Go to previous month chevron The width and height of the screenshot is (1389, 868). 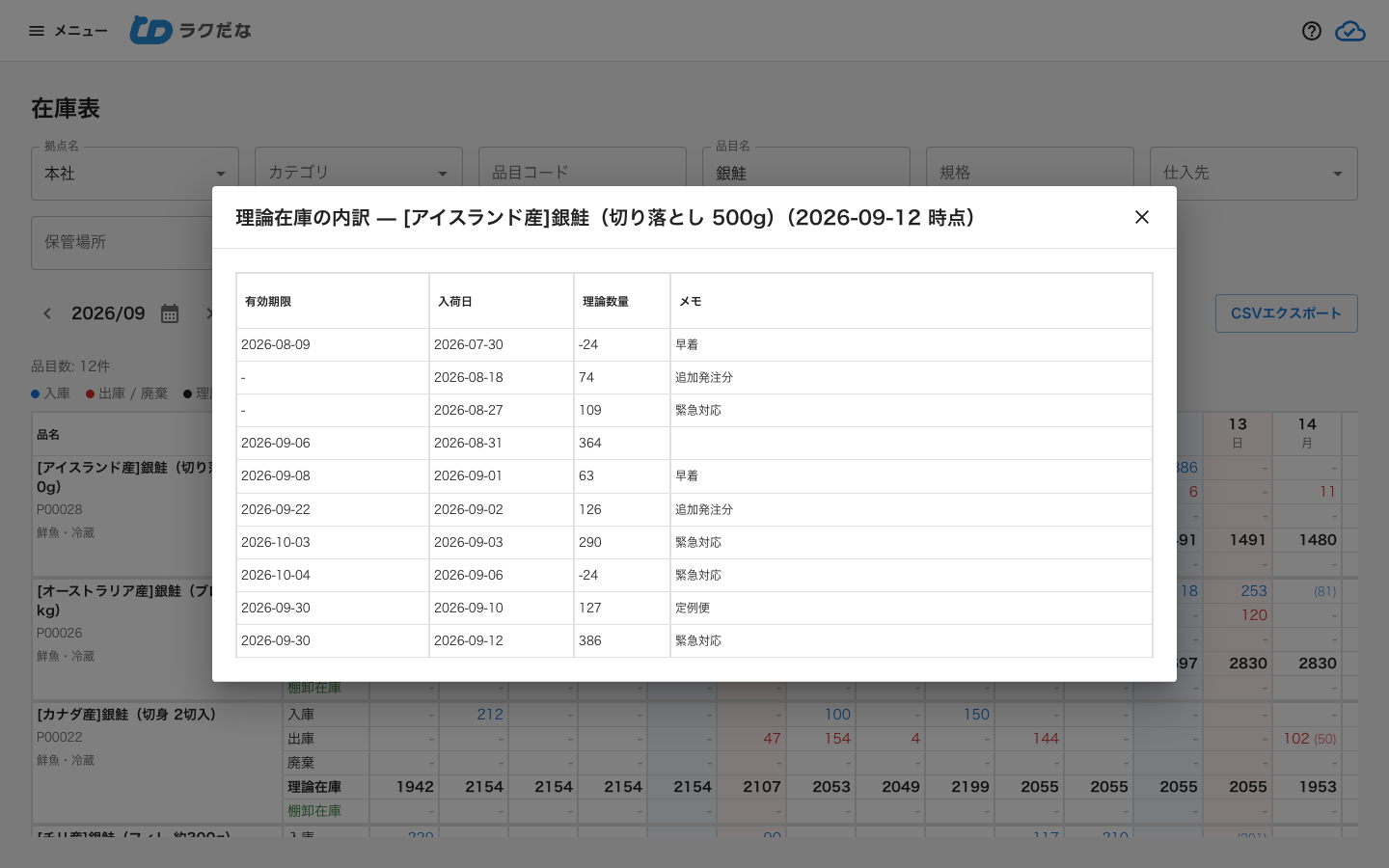pos(47,313)
